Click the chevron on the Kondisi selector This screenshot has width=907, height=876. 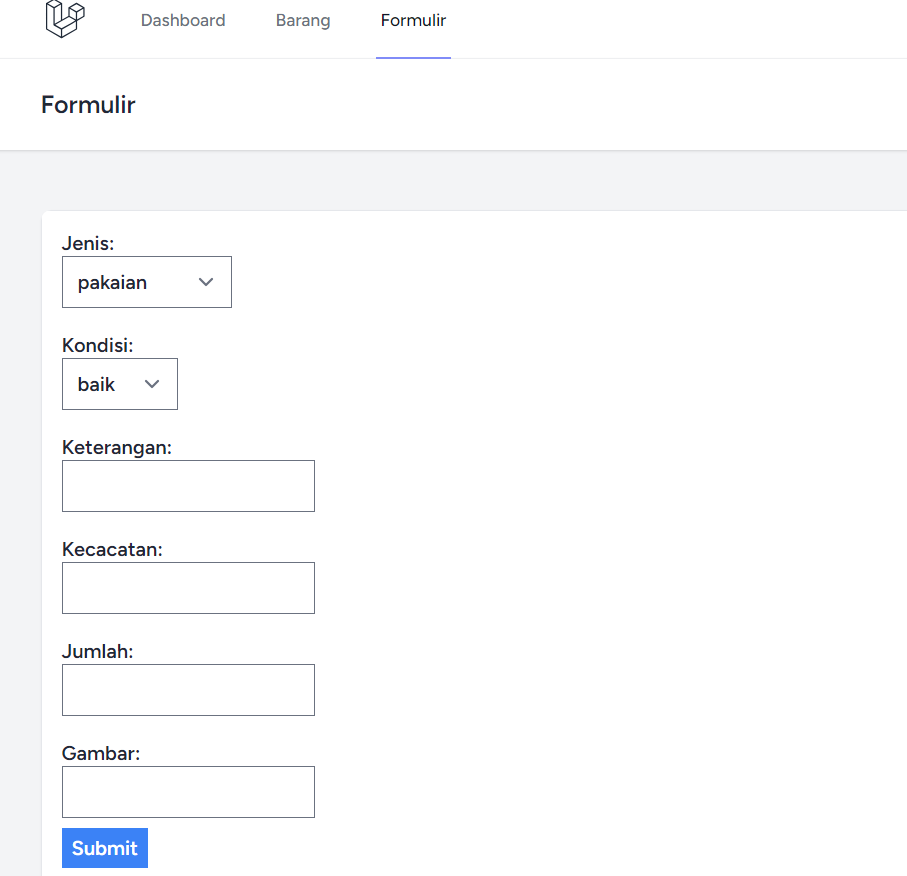tap(152, 384)
